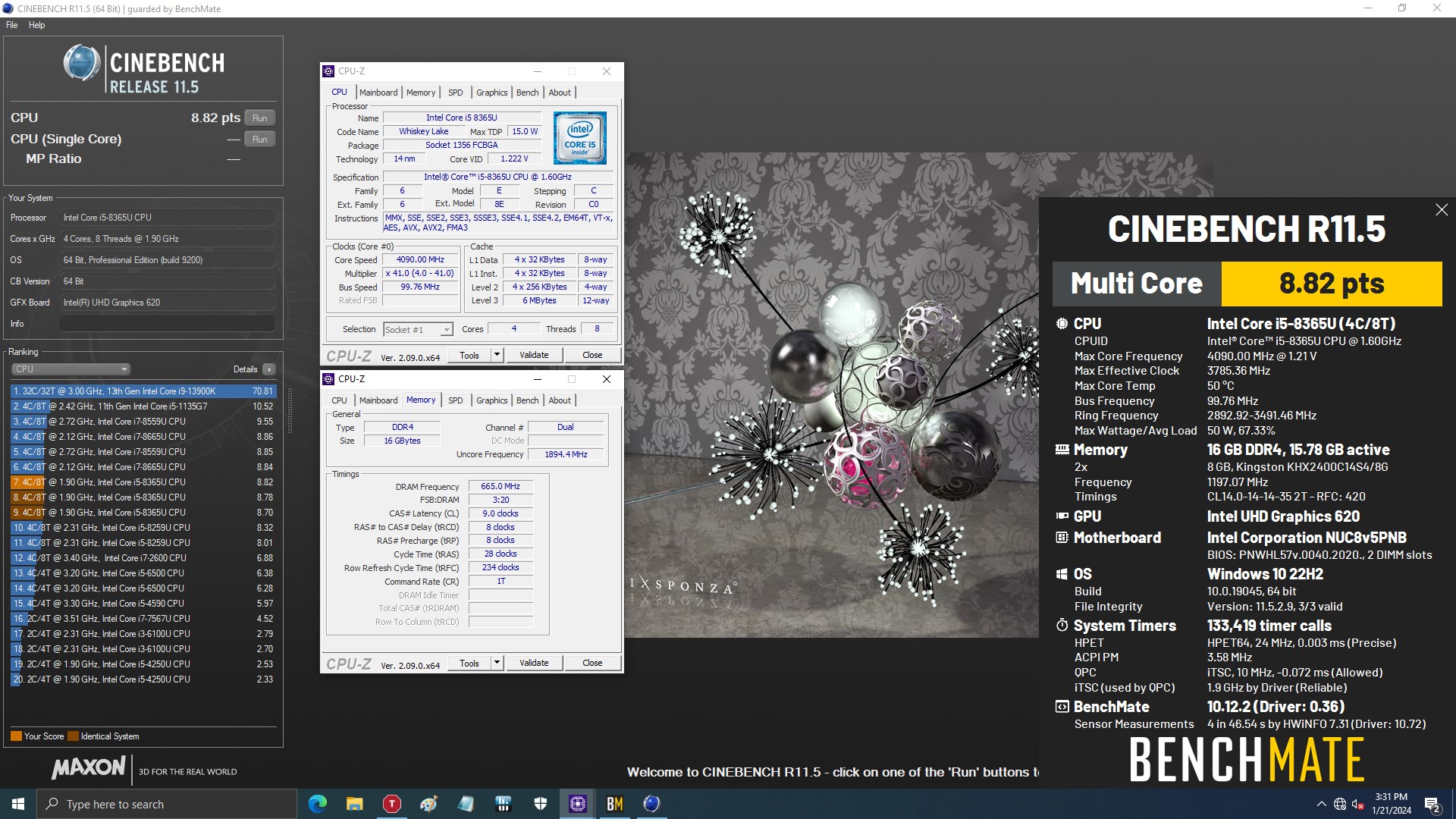Image resolution: width=1456 pixels, height=819 pixels.
Task: Open the notification center icon
Action: click(1432, 804)
